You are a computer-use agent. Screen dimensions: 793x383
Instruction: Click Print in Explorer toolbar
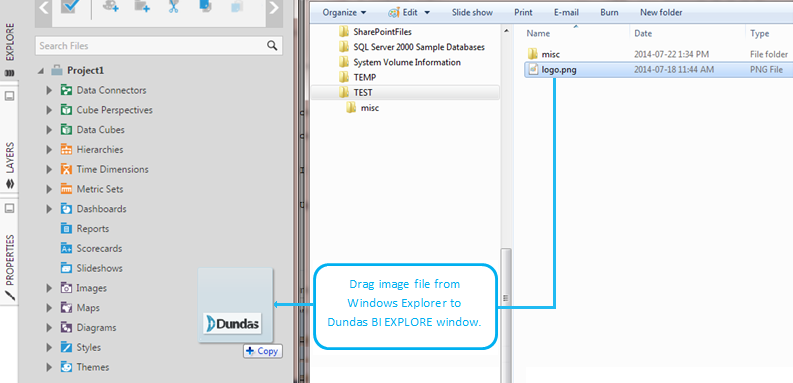point(523,12)
